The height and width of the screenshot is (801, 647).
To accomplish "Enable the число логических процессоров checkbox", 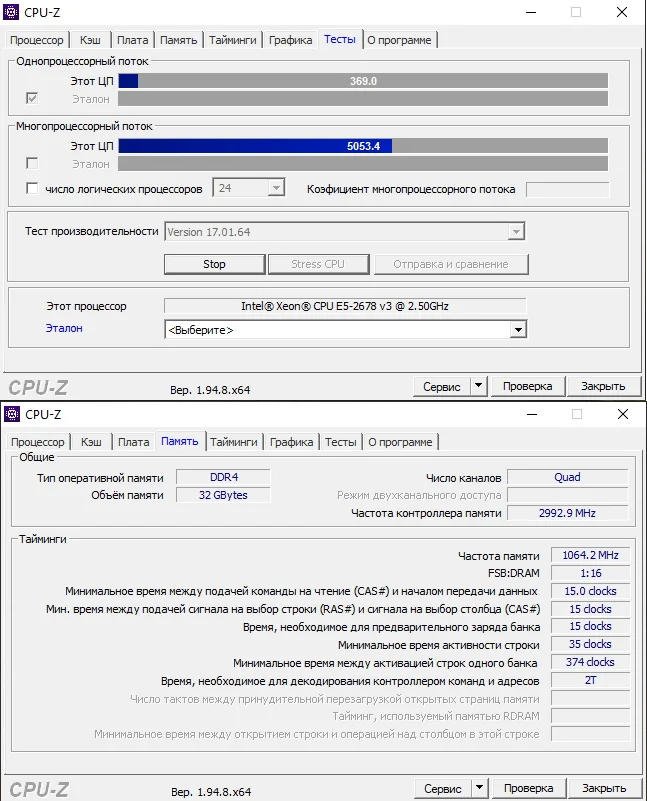I will 32,189.
